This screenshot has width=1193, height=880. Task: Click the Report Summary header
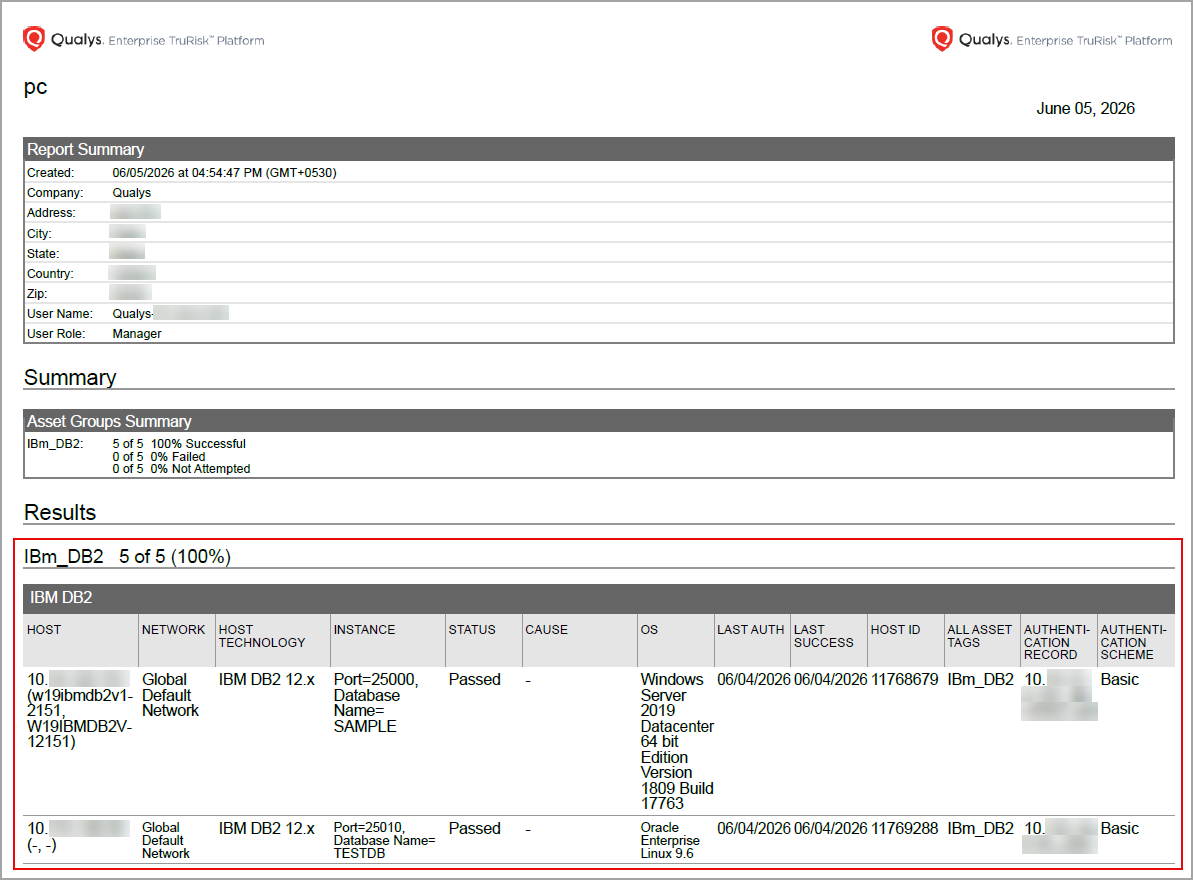599,149
